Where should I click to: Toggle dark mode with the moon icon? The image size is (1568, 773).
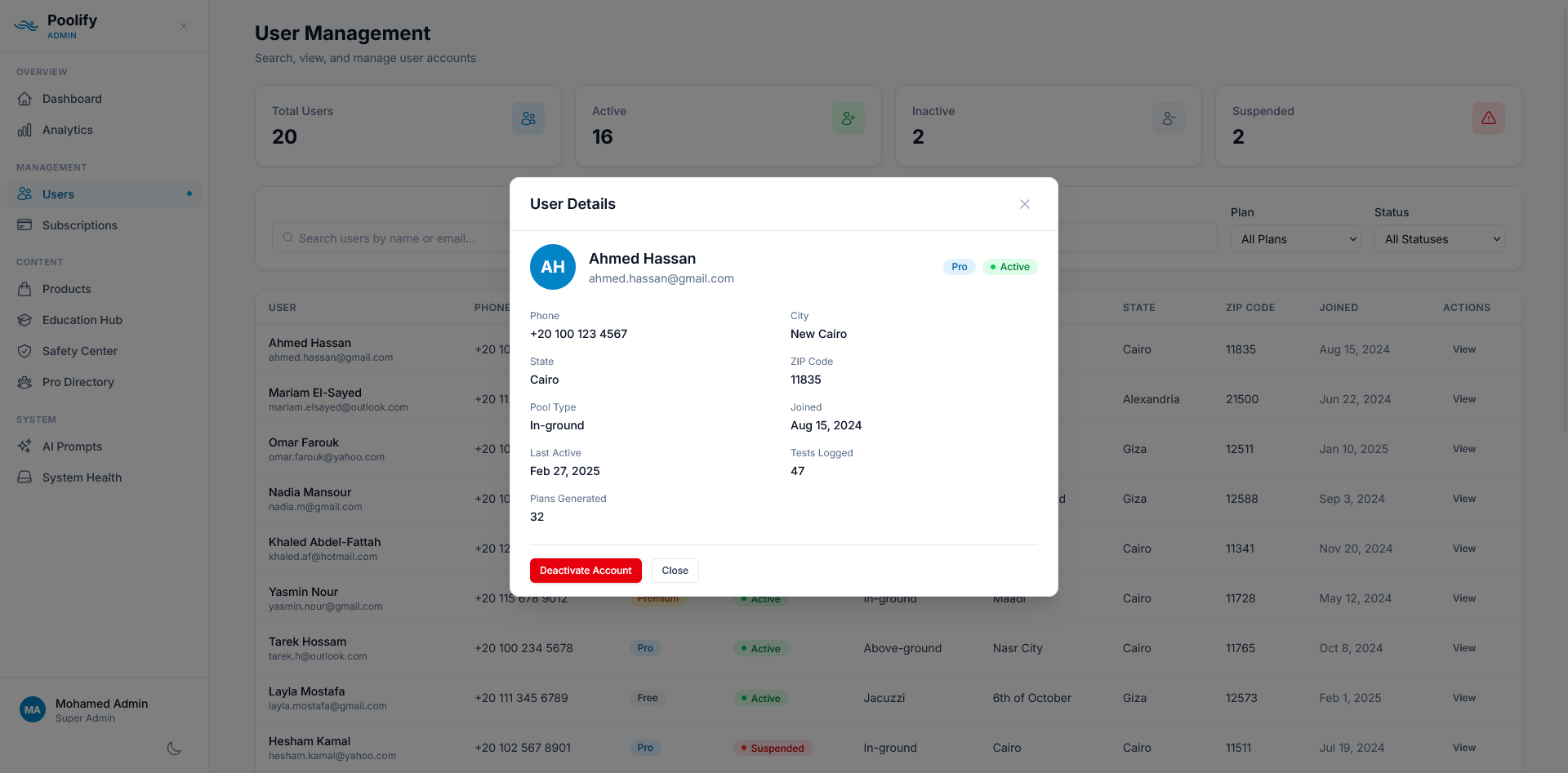[174, 749]
